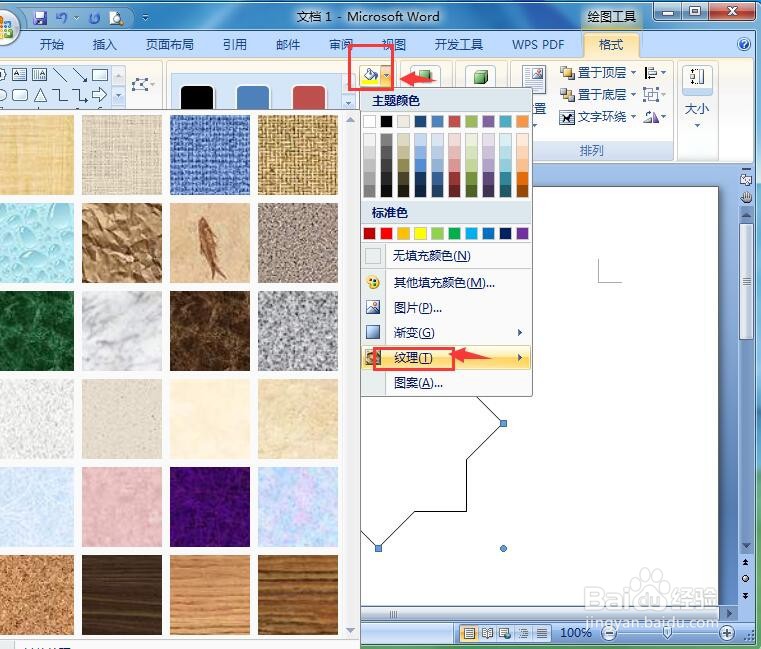
Task: Select the crumpled brown paper texture
Action: pos(122,243)
